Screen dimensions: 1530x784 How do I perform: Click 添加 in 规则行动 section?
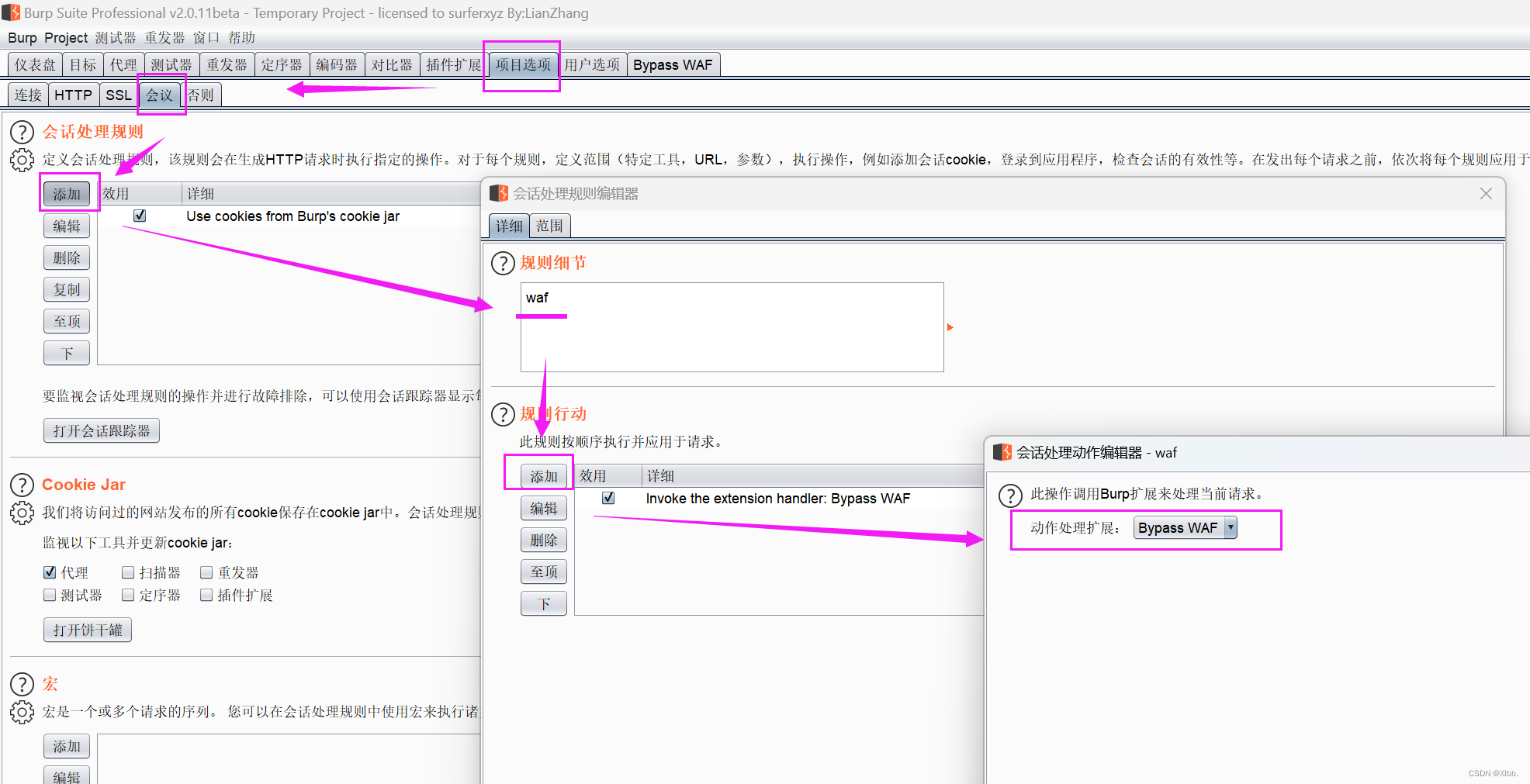coord(544,476)
